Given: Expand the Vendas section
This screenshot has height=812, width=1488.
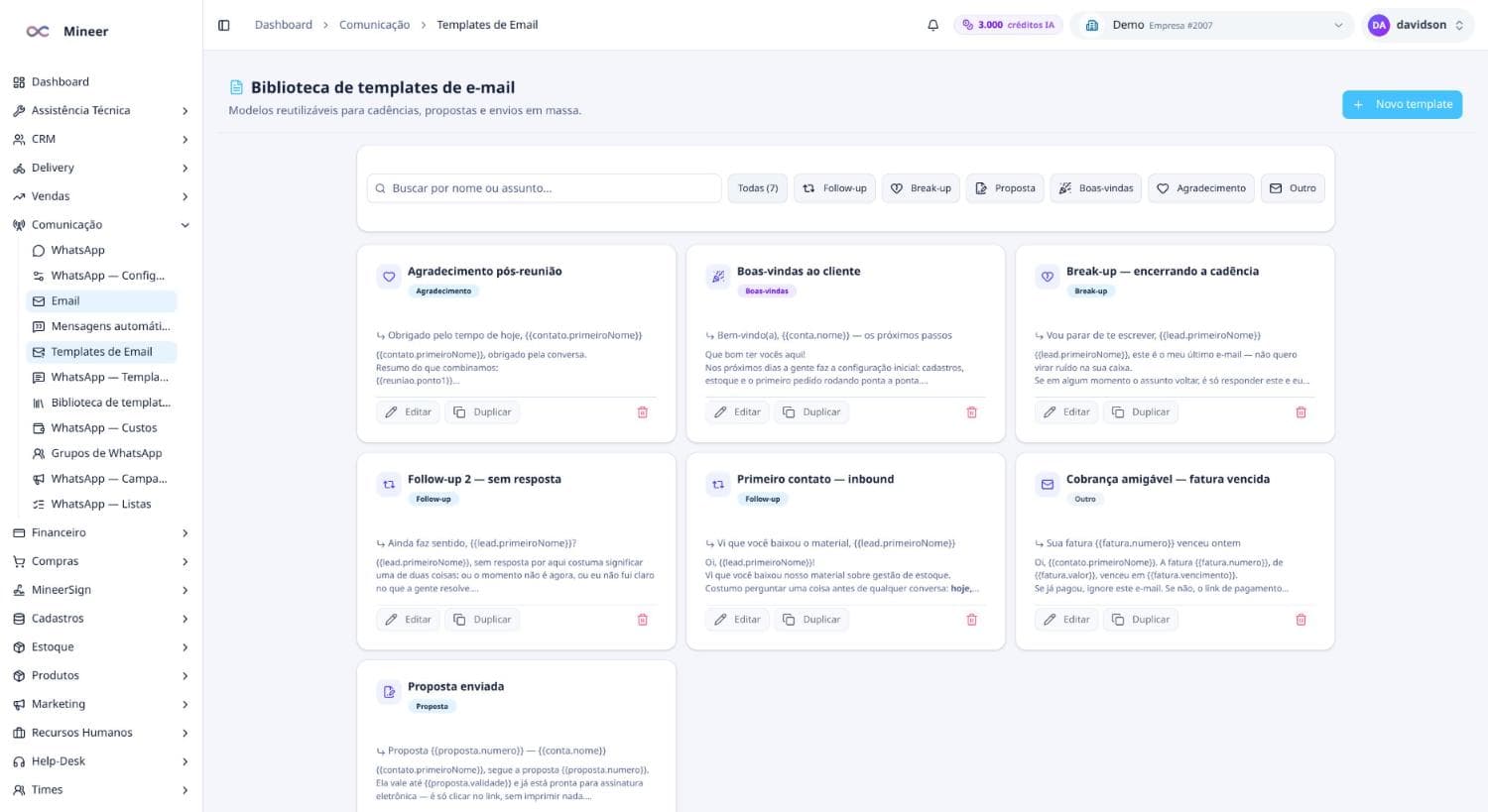Looking at the screenshot, I should [x=101, y=196].
